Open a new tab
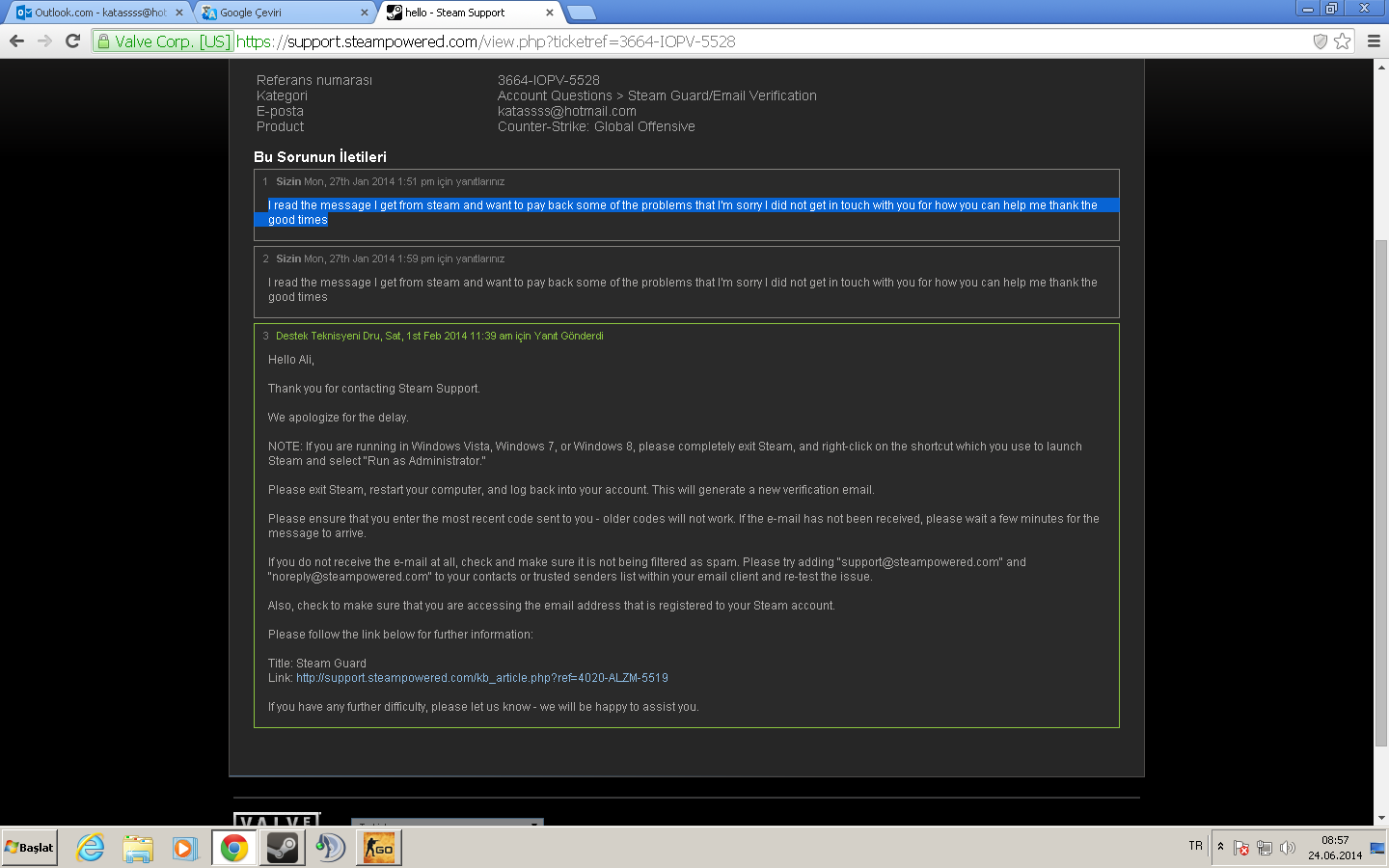Image resolution: width=1389 pixels, height=868 pixels. coord(581,13)
